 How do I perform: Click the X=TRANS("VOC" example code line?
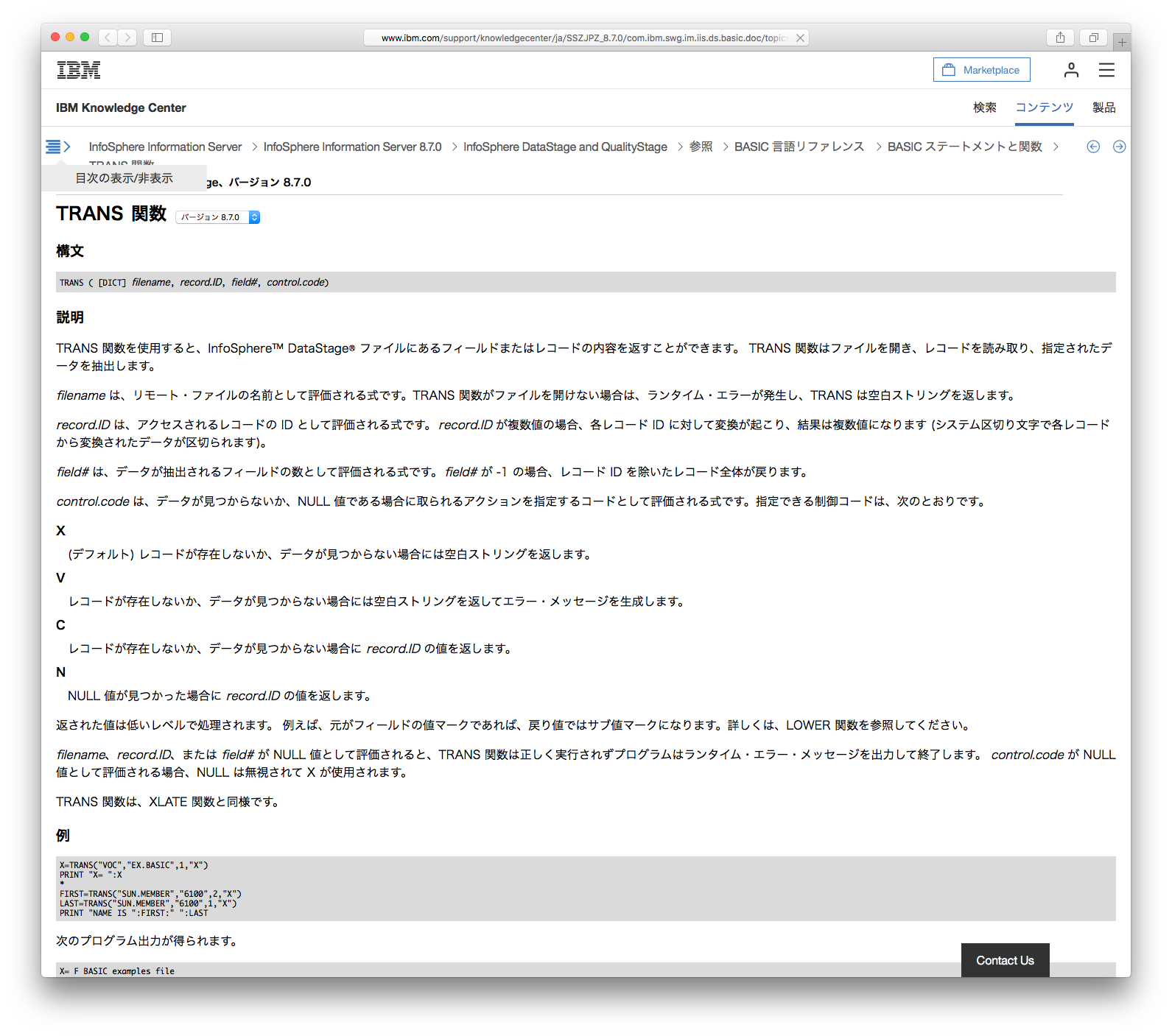[x=133, y=865]
